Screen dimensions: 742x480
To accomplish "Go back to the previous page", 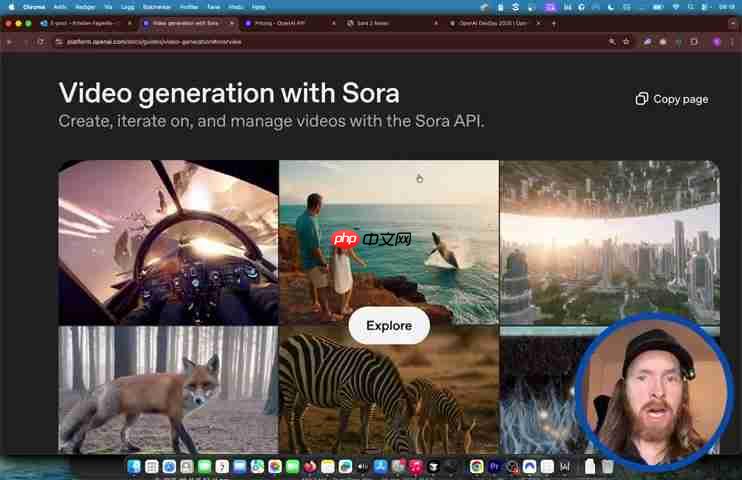I will coord(9,42).
